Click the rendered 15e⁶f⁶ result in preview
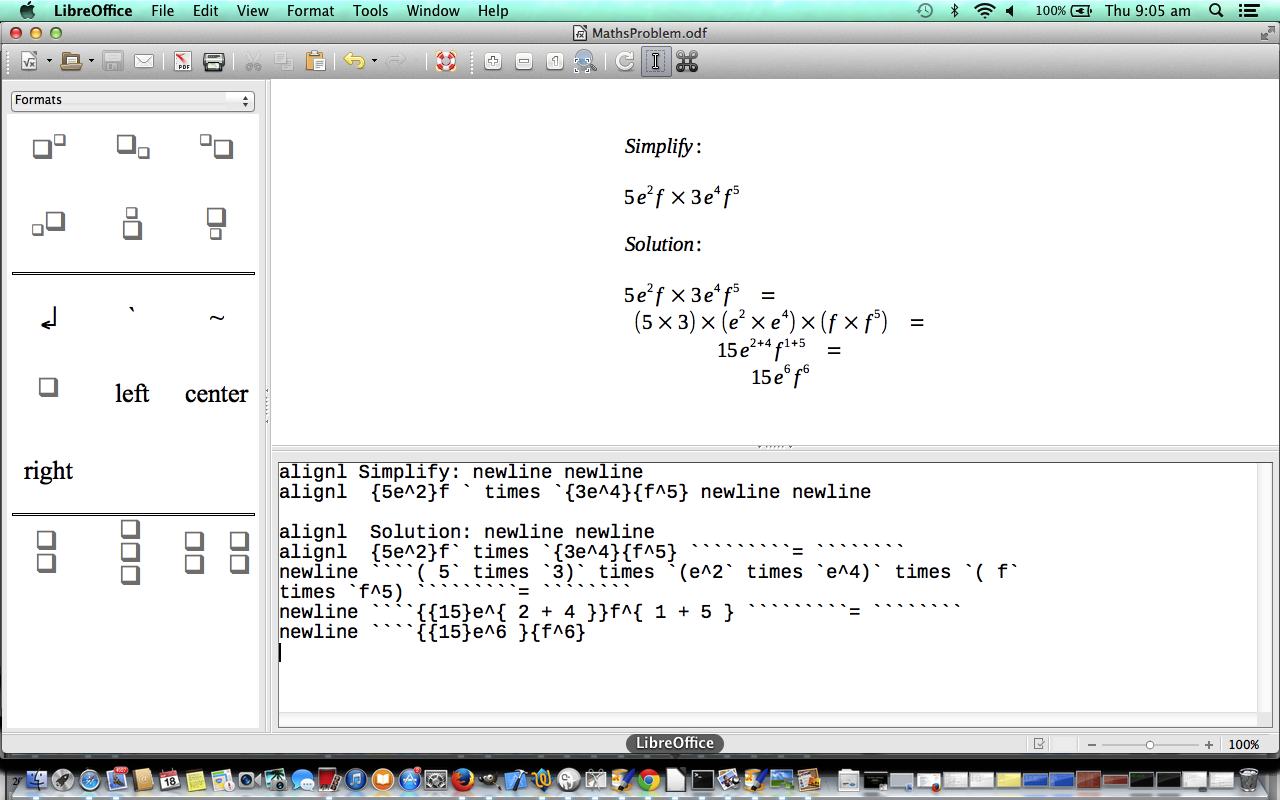The height and width of the screenshot is (800, 1280). pos(780,376)
